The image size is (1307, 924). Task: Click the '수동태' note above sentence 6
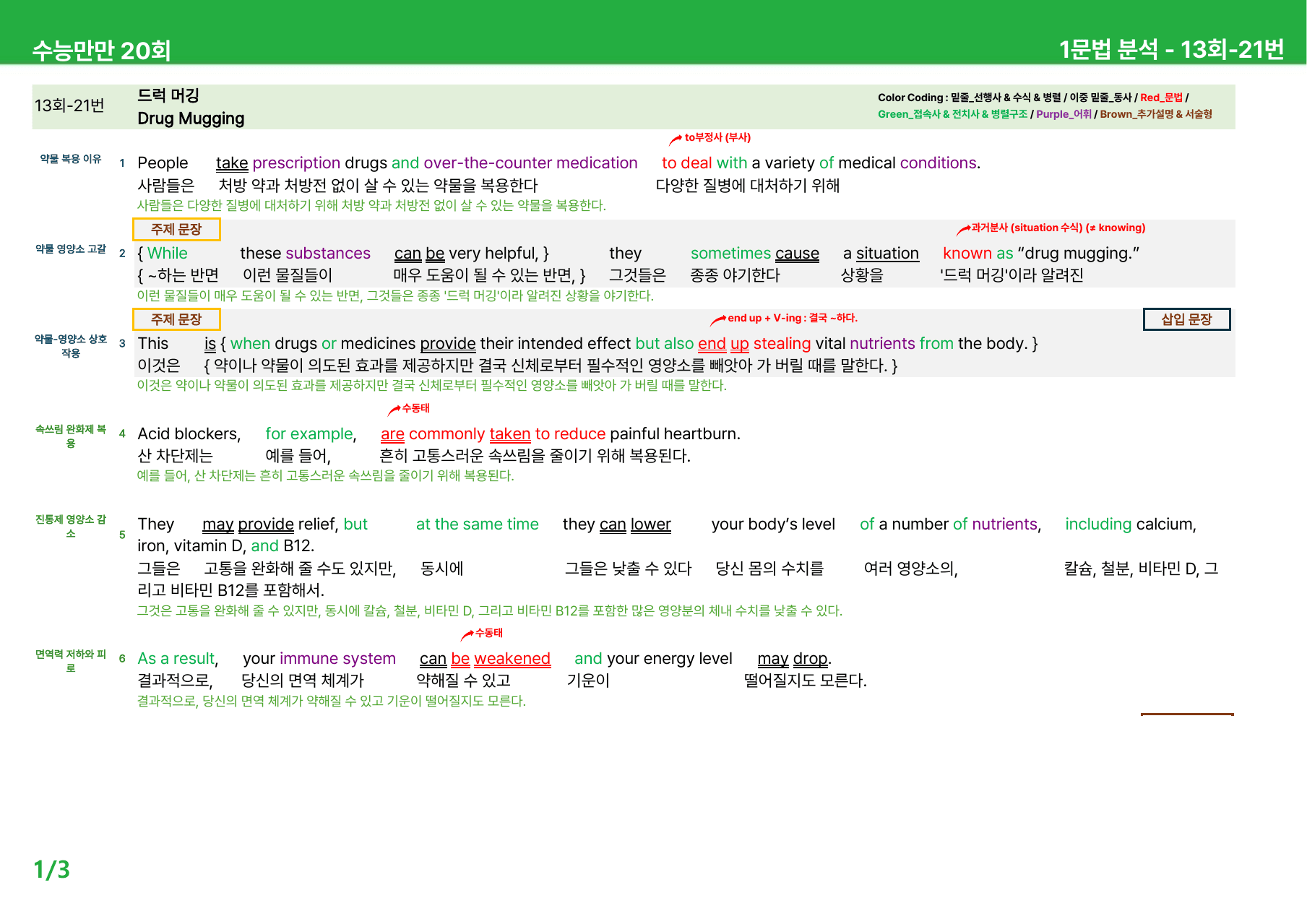coord(488,633)
